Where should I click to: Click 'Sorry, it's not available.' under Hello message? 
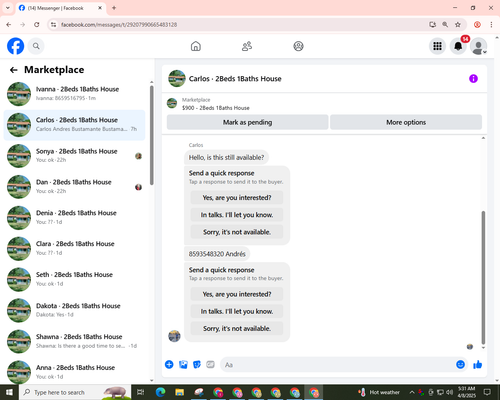point(237,232)
